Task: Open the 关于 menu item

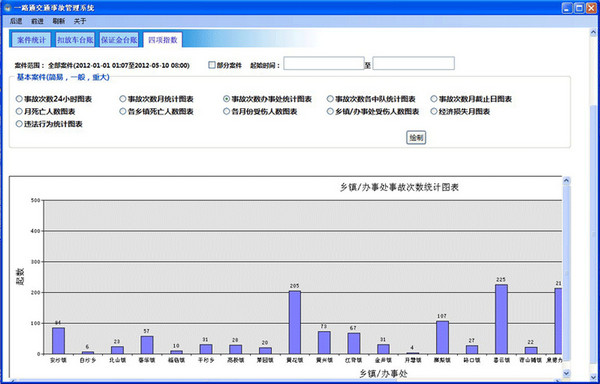Action: pos(80,21)
